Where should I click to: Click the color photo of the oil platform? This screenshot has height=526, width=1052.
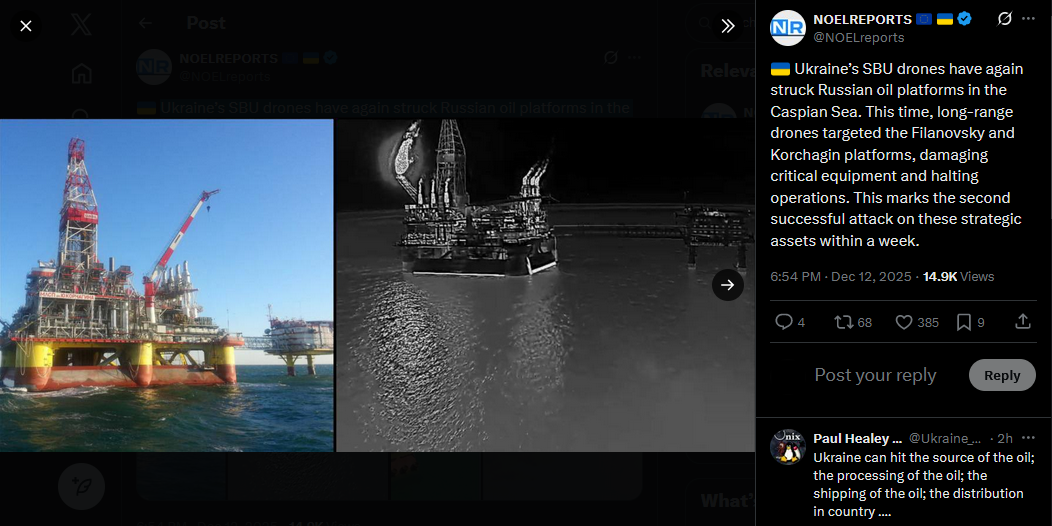click(166, 285)
